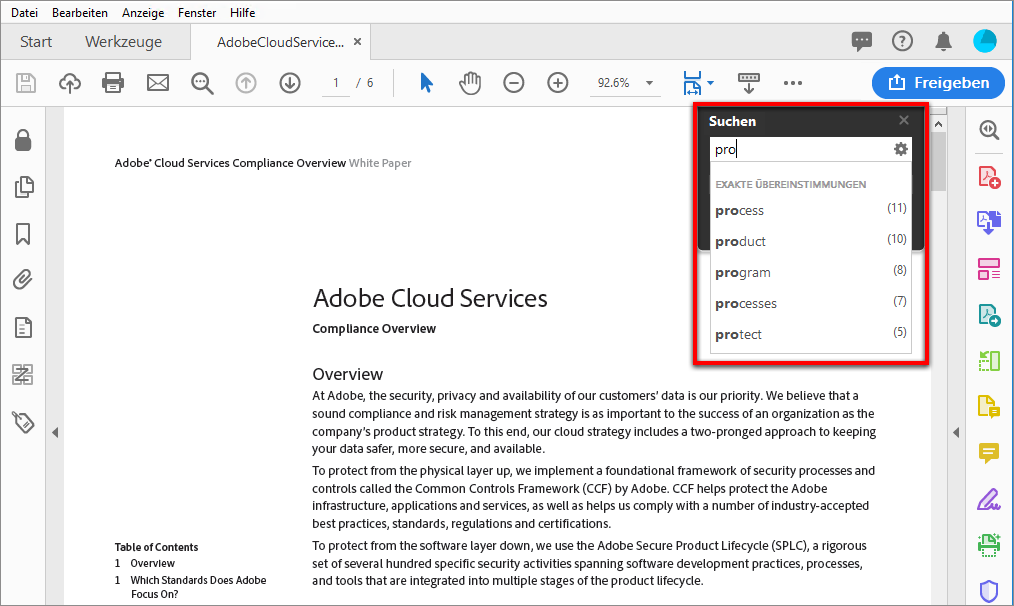Click the search field containing pro
Viewport: 1014px width, 606px height.
coord(801,149)
